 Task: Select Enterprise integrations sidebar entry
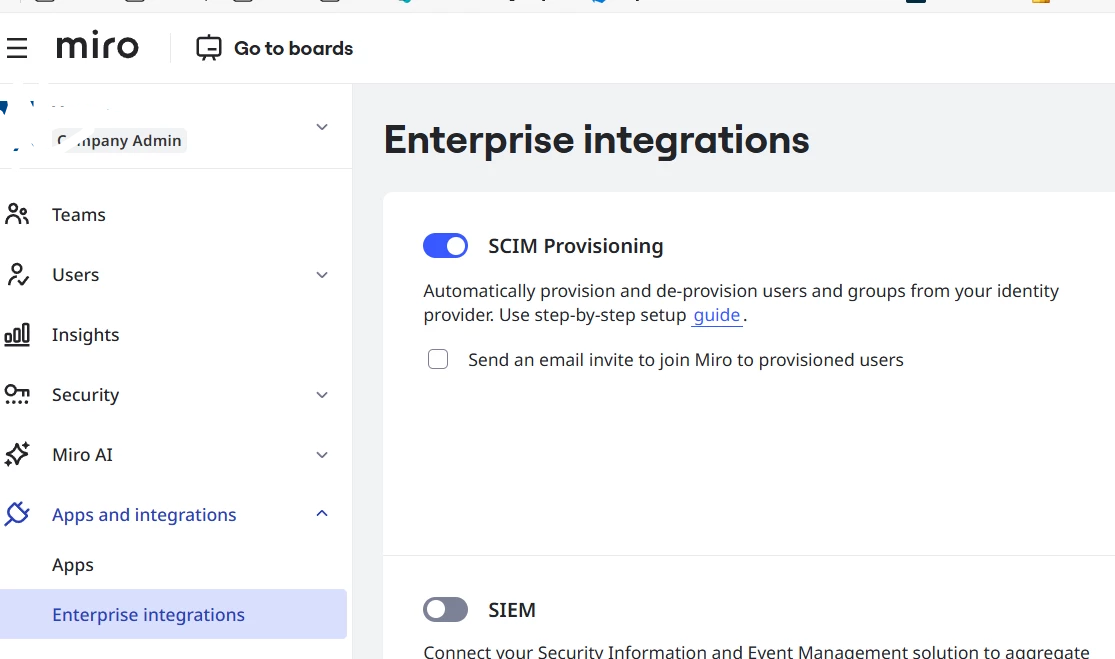[174, 614]
